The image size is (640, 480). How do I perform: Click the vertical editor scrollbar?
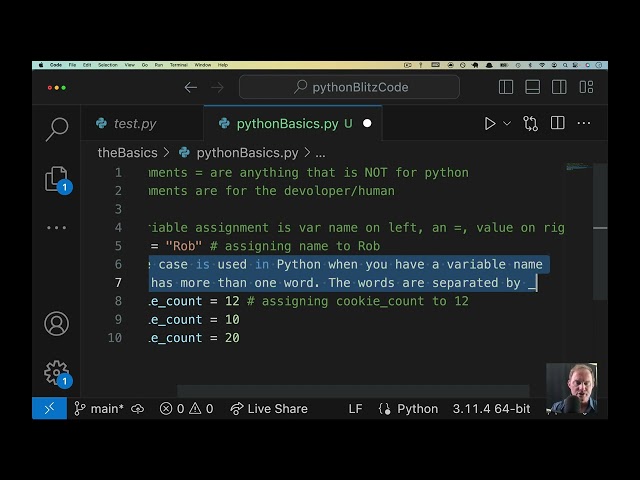(x=600, y=231)
